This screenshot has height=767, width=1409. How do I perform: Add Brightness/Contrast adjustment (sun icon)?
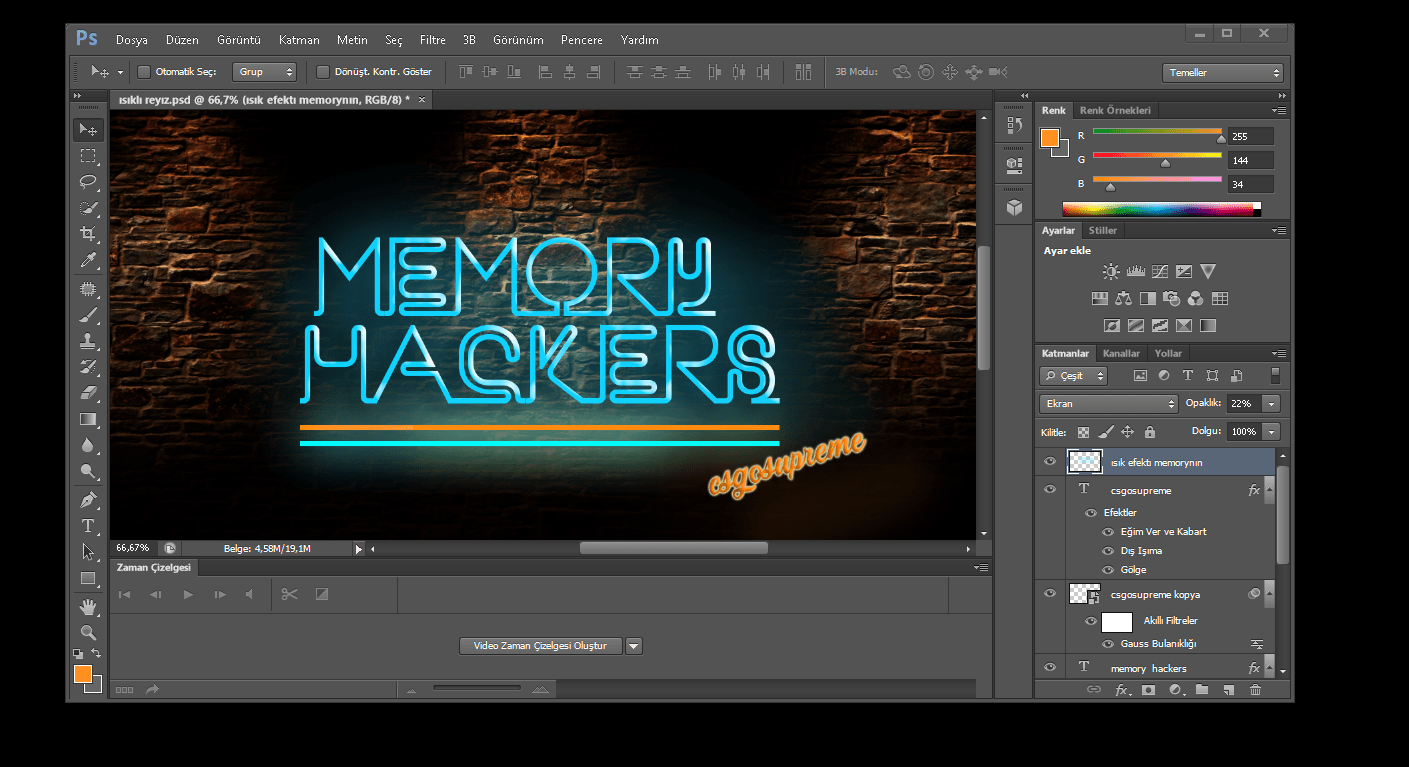(1111, 271)
